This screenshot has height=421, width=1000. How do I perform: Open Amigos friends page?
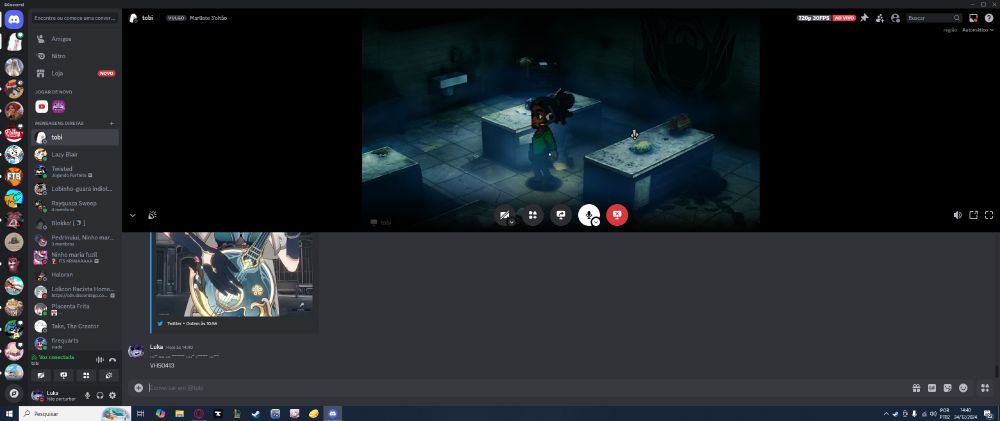(75, 39)
